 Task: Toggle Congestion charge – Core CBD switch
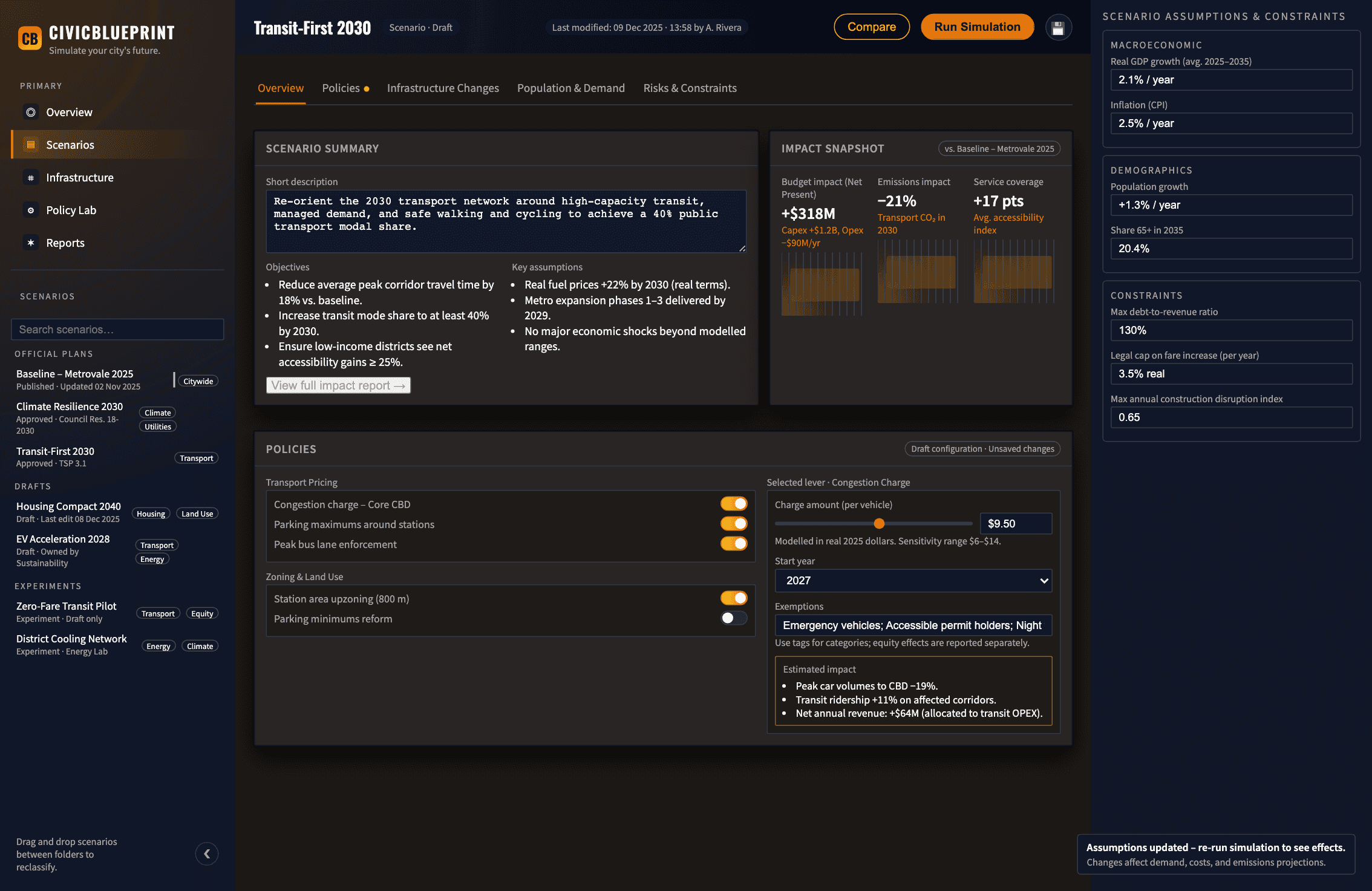click(733, 504)
